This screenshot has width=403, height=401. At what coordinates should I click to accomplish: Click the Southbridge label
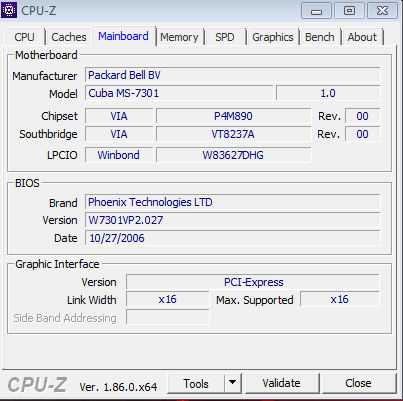(48, 134)
